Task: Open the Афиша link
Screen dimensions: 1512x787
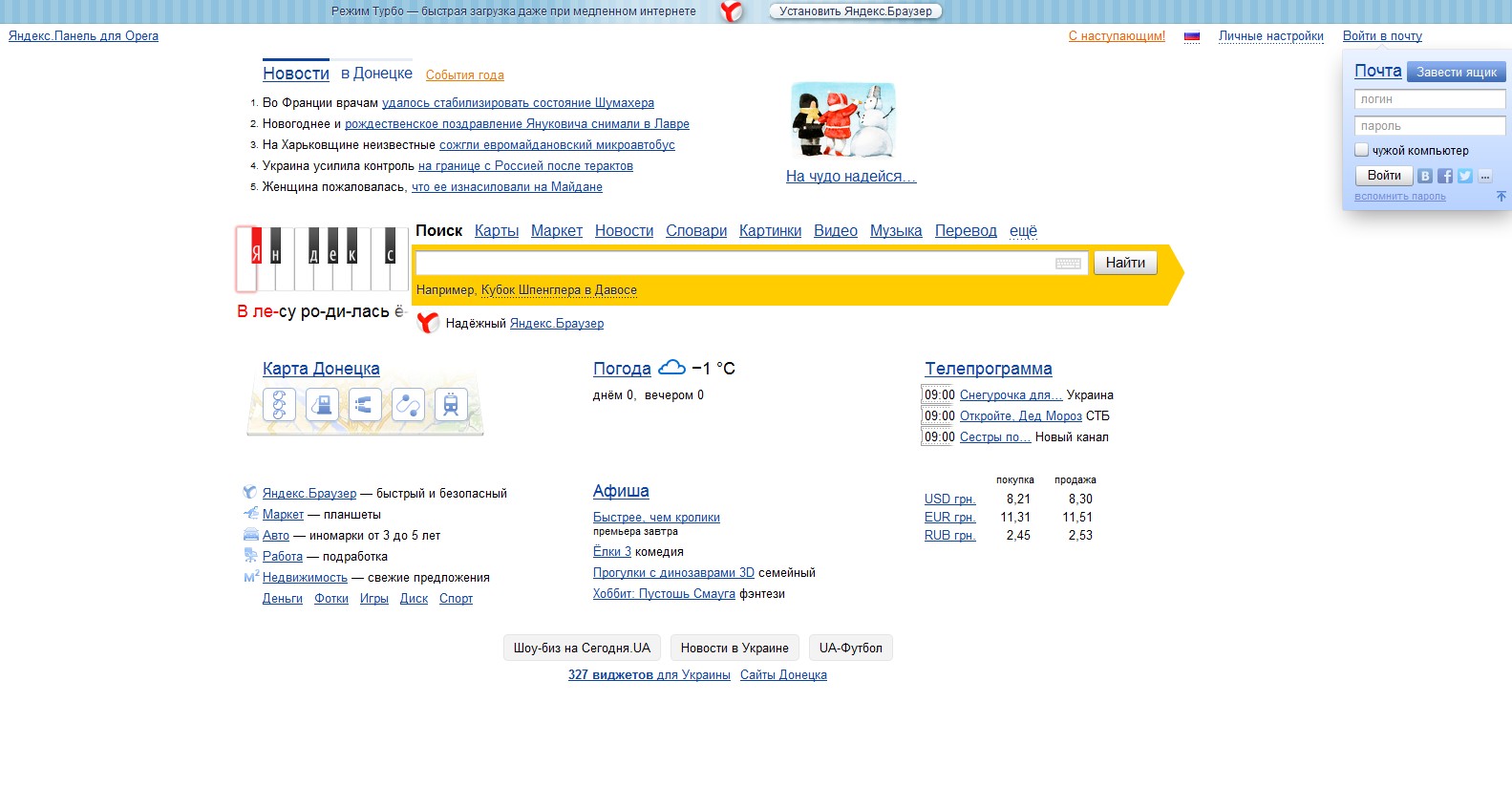Action: click(621, 491)
